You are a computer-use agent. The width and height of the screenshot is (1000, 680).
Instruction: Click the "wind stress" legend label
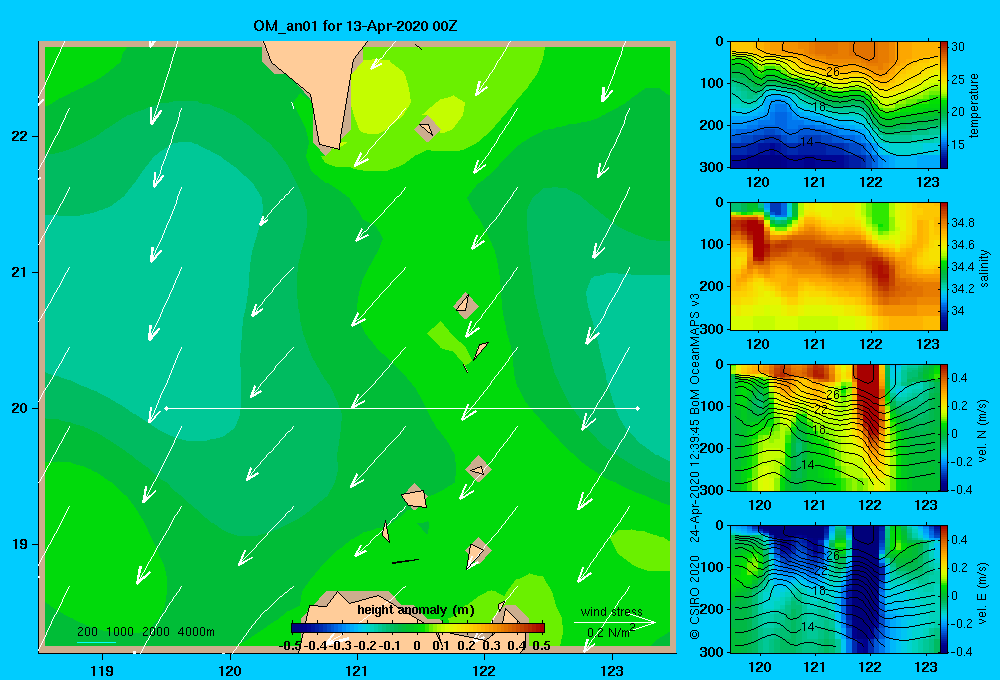click(x=611, y=611)
